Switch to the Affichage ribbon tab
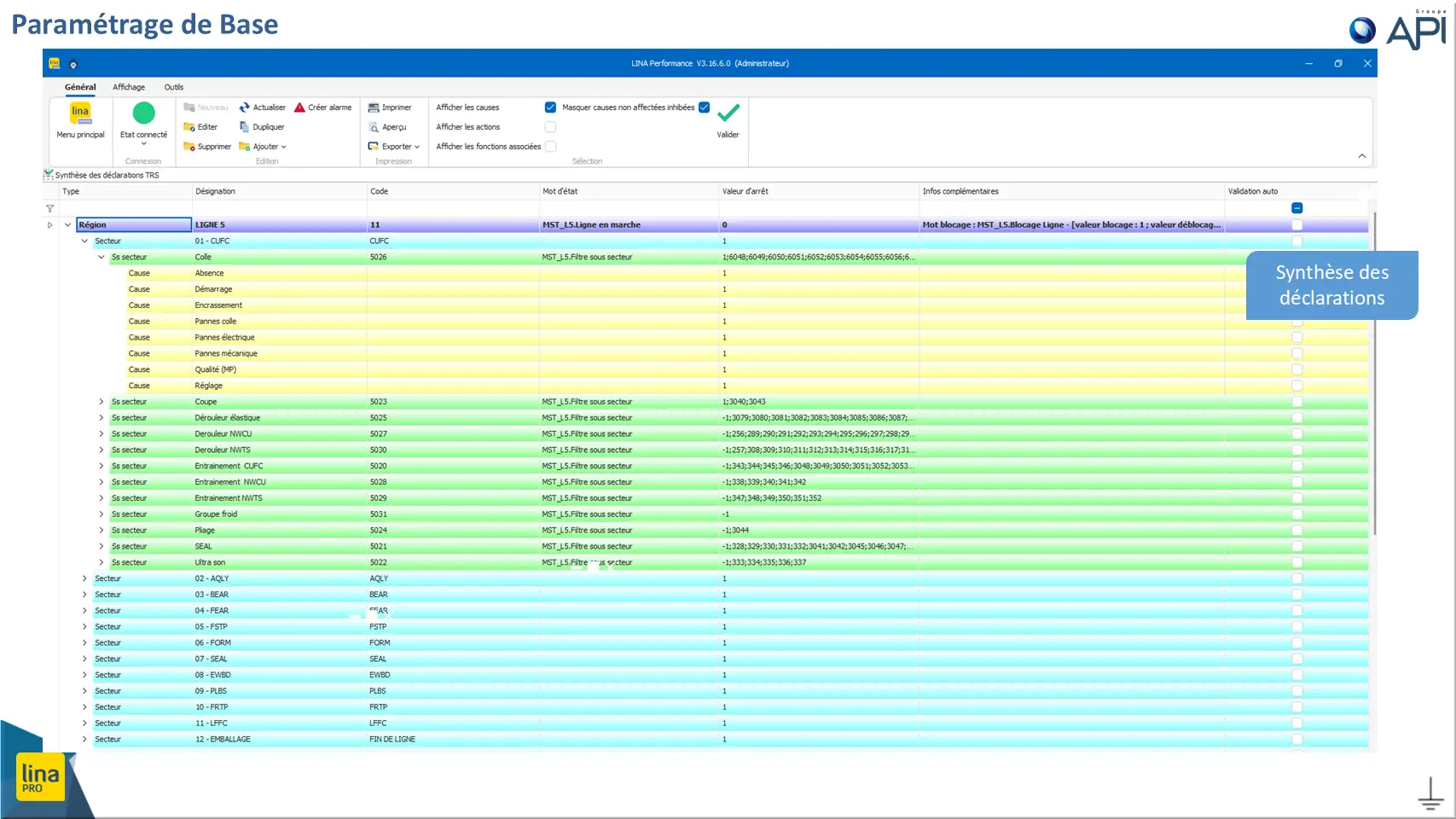This screenshot has width=1456, height=819. pyautogui.click(x=129, y=87)
